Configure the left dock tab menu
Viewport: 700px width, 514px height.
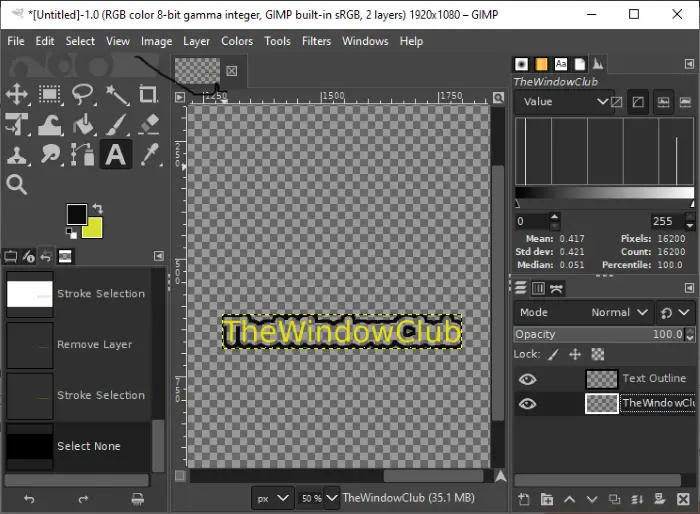(x=159, y=256)
